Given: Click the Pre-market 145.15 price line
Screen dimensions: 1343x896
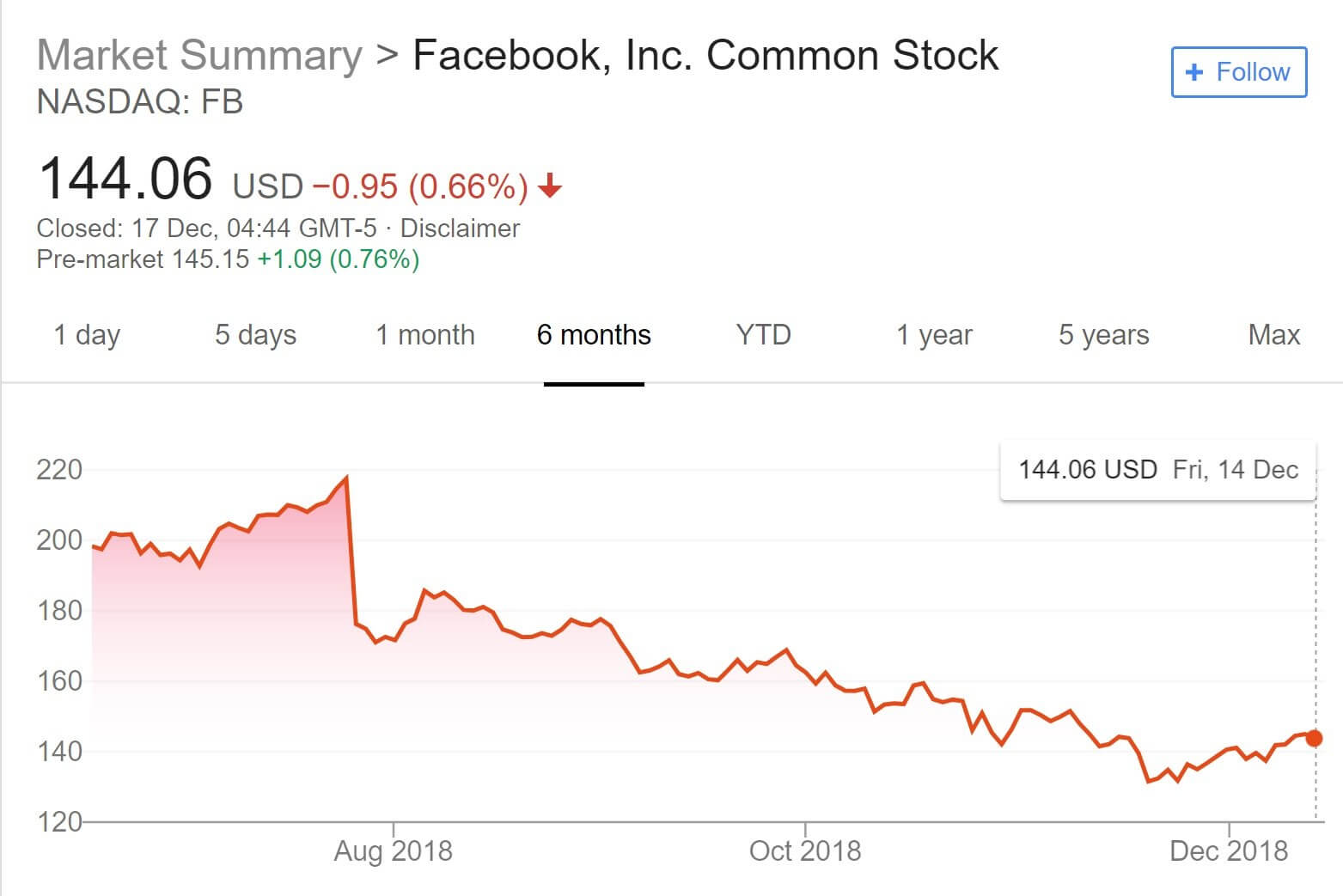Looking at the screenshot, I should point(228,259).
